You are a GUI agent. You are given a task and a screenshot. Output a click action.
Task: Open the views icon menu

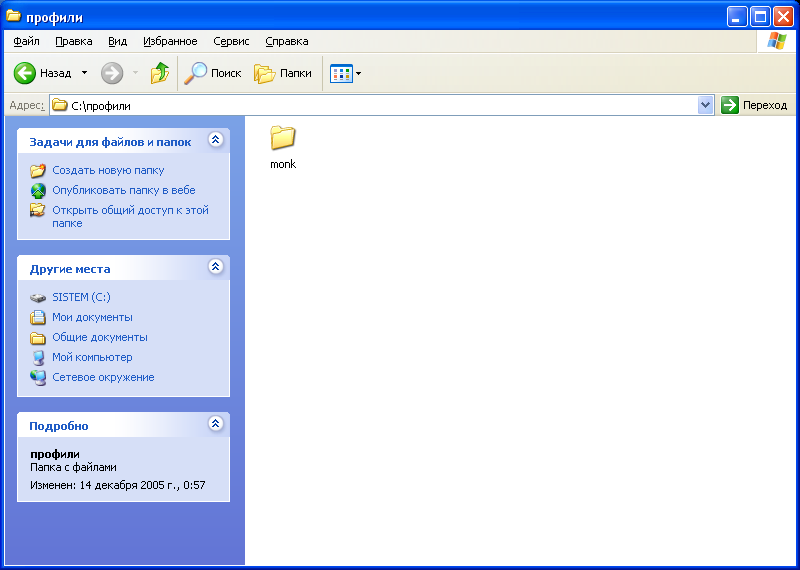(x=341, y=73)
